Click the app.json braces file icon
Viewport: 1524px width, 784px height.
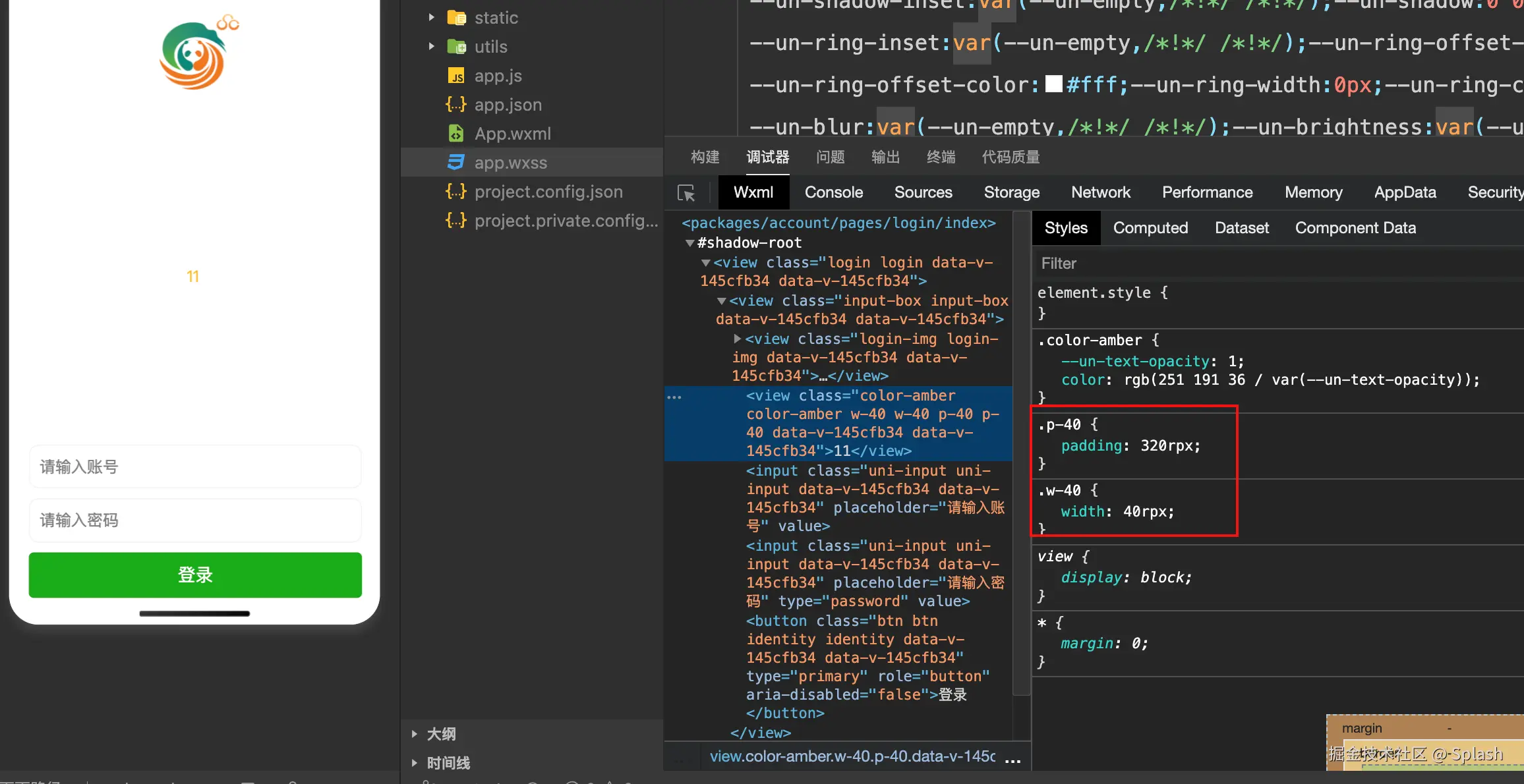click(x=456, y=105)
